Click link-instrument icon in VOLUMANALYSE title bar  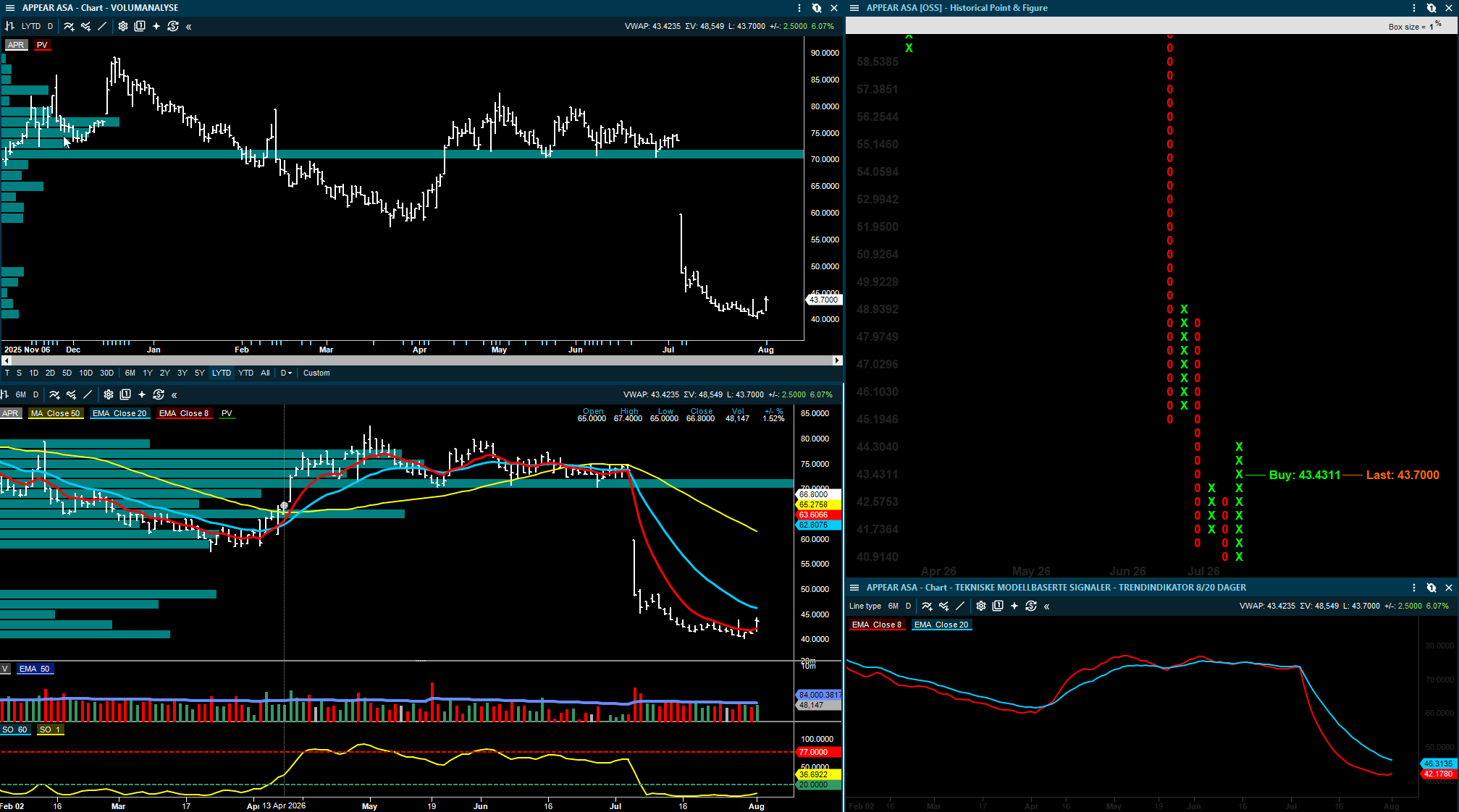pyautogui.click(x=817, y=8)
